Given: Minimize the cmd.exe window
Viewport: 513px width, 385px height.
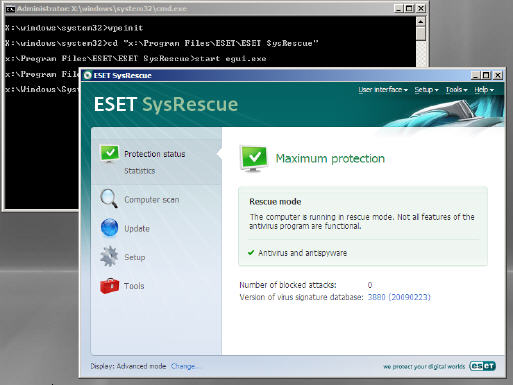Looking at the screenshot, I should tap(398, 8).
